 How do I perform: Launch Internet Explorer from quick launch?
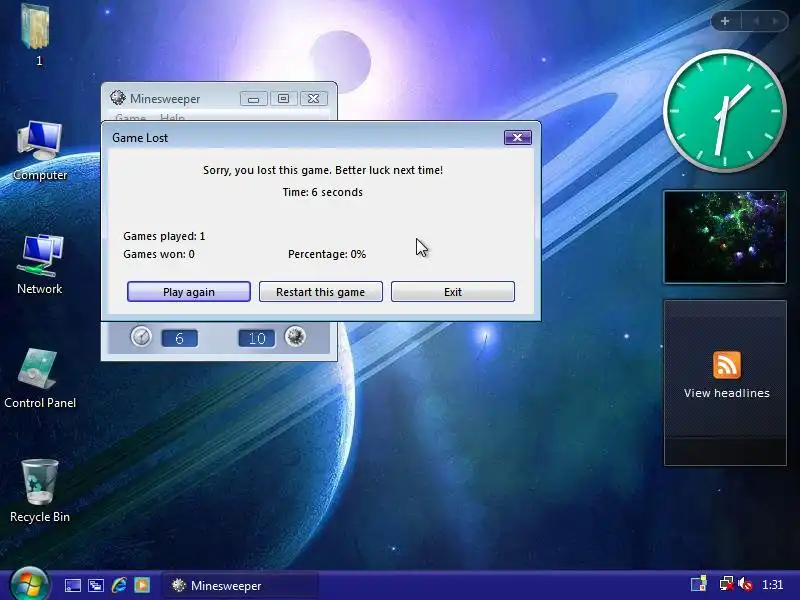(x=119, y=585)
